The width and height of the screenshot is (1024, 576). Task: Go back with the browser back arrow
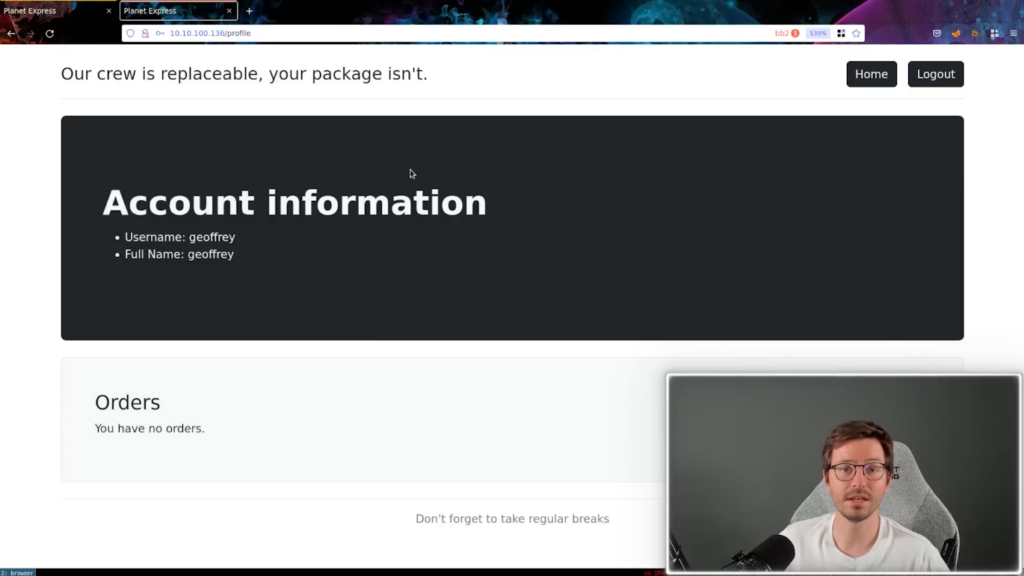click(x=11, y=33)
